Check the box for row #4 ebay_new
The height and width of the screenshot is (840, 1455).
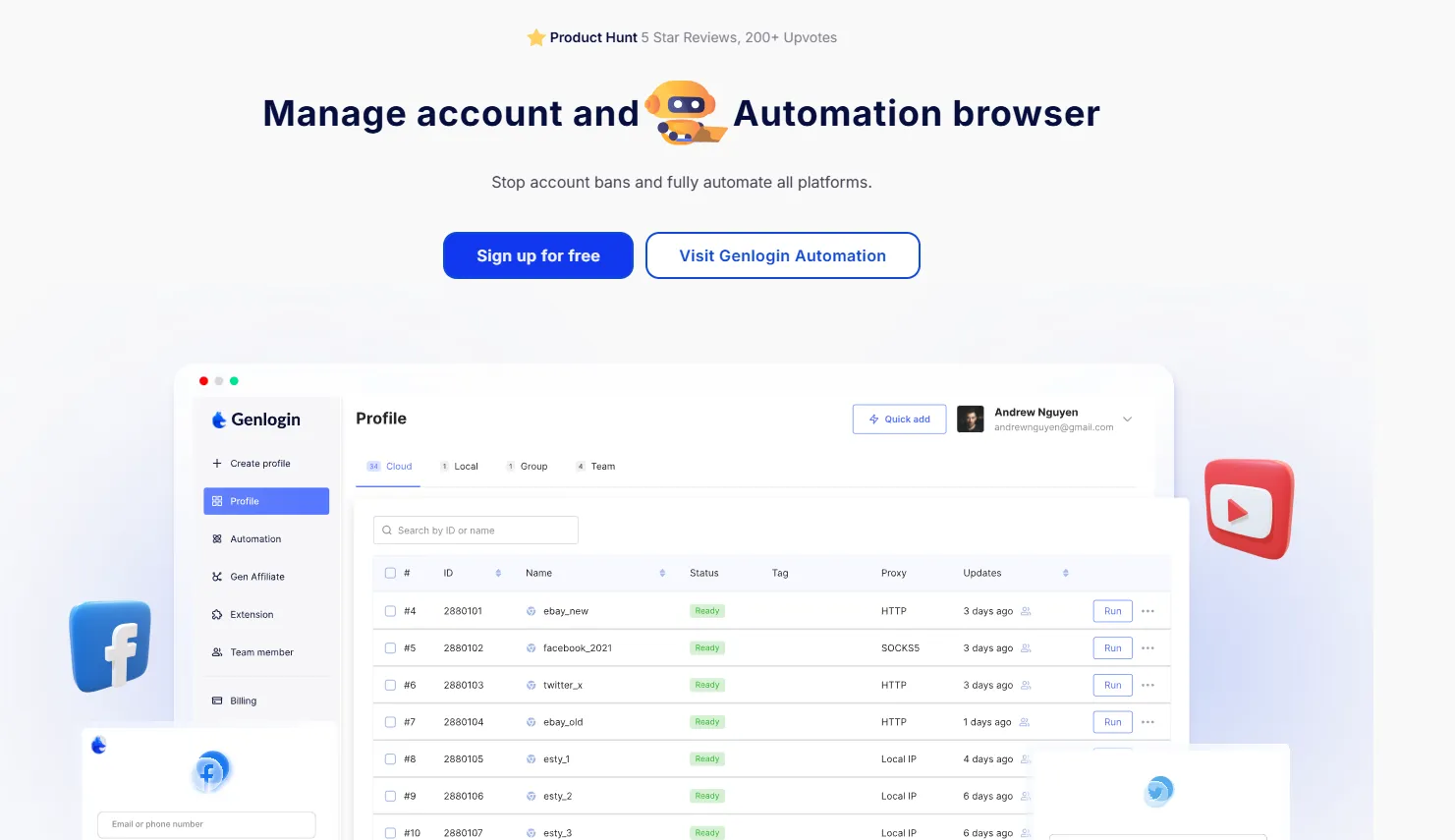[x=390, y=611]
